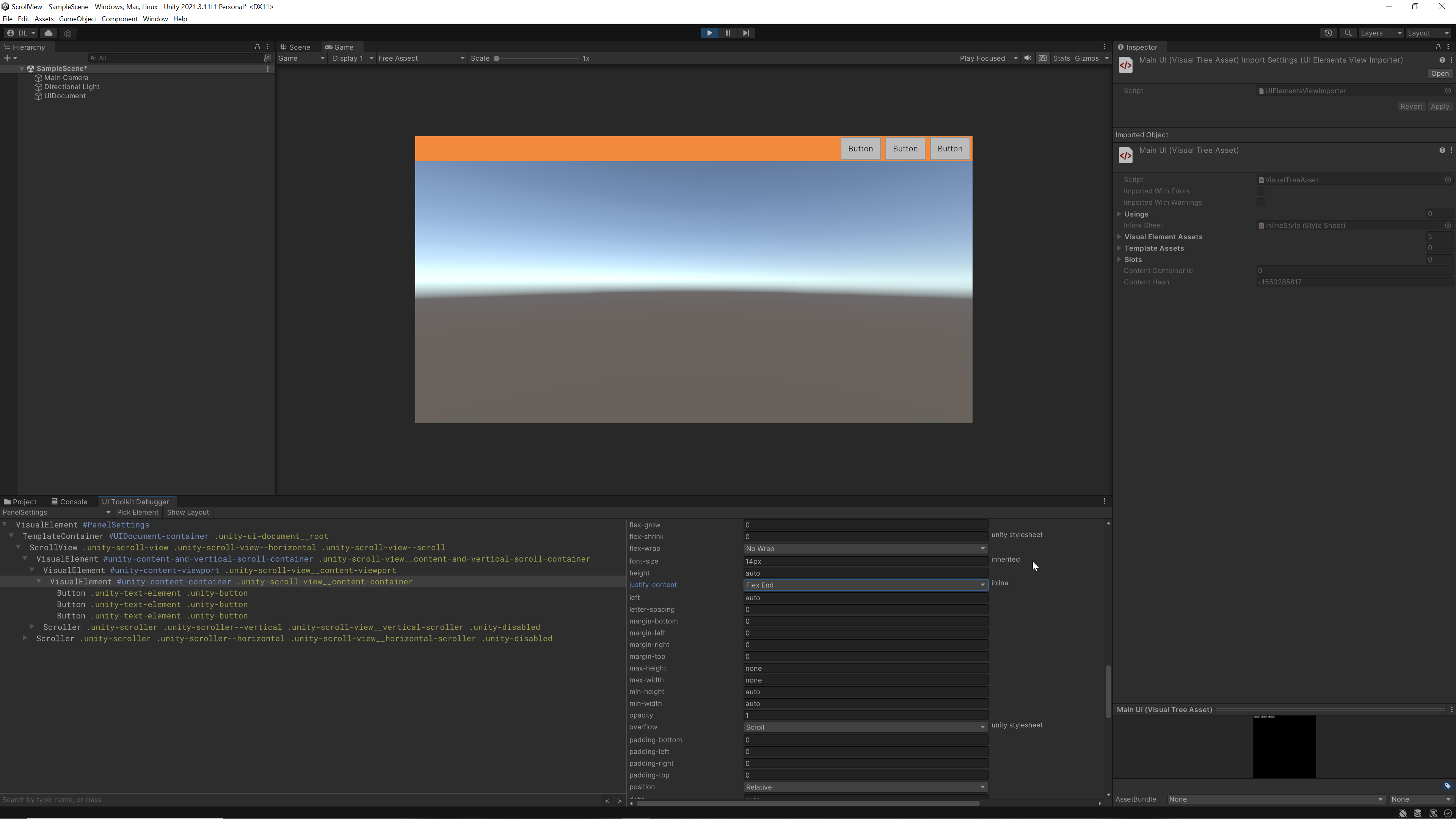Open the justify-content Flex End dropdown
Screen dimensions: 1456x819
[x=865, y=585]
